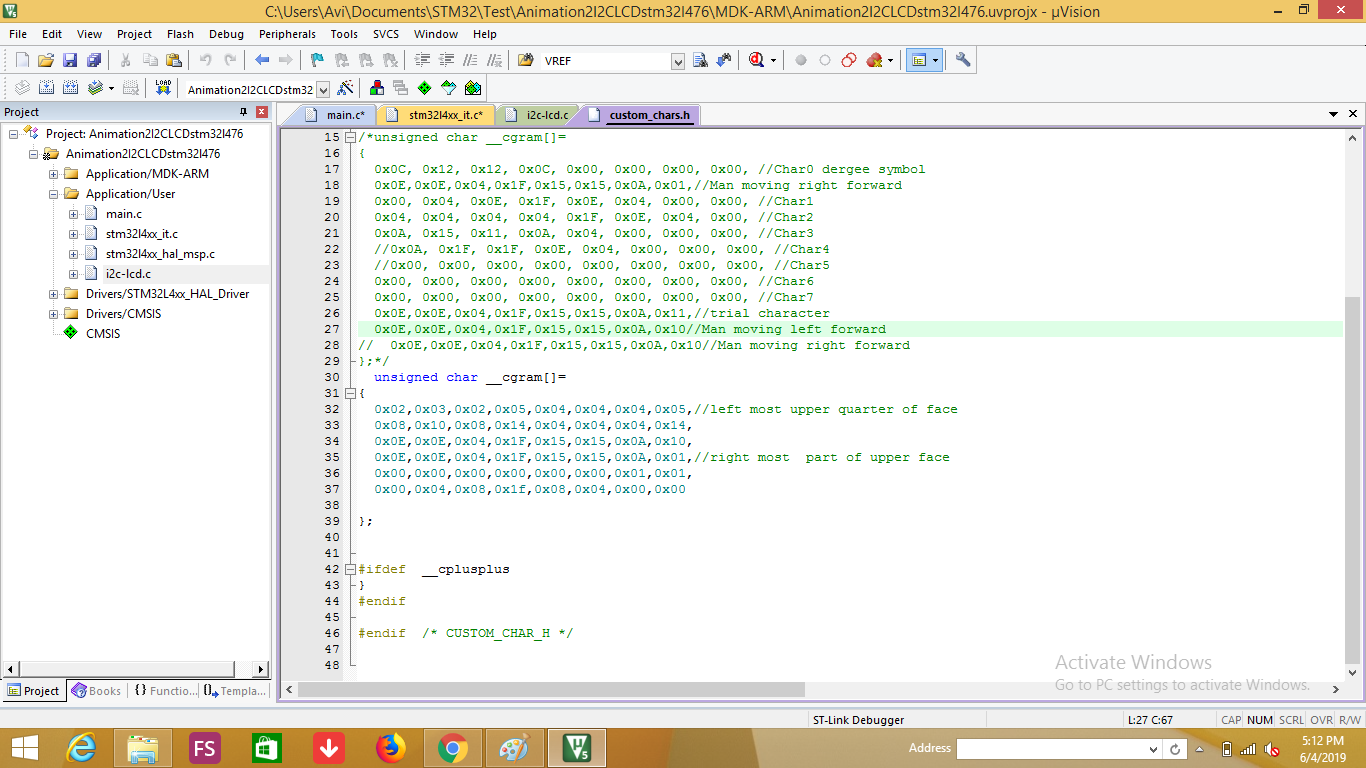The width and height of the screenshot is (1366, 768).
Task: Start the debug session with the magnifier-d icon
Action: (x=756, y=60)
